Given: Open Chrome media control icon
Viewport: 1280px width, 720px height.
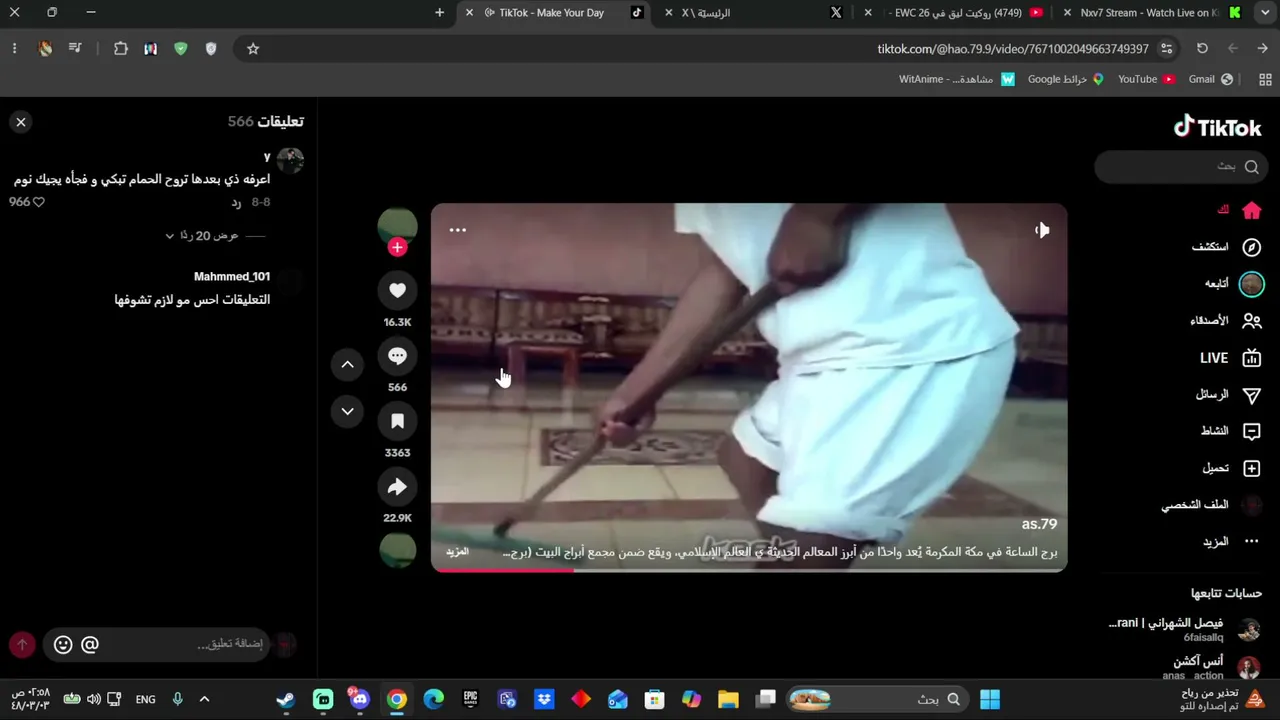Looking at the screenshot, I should tap(75, 48).
